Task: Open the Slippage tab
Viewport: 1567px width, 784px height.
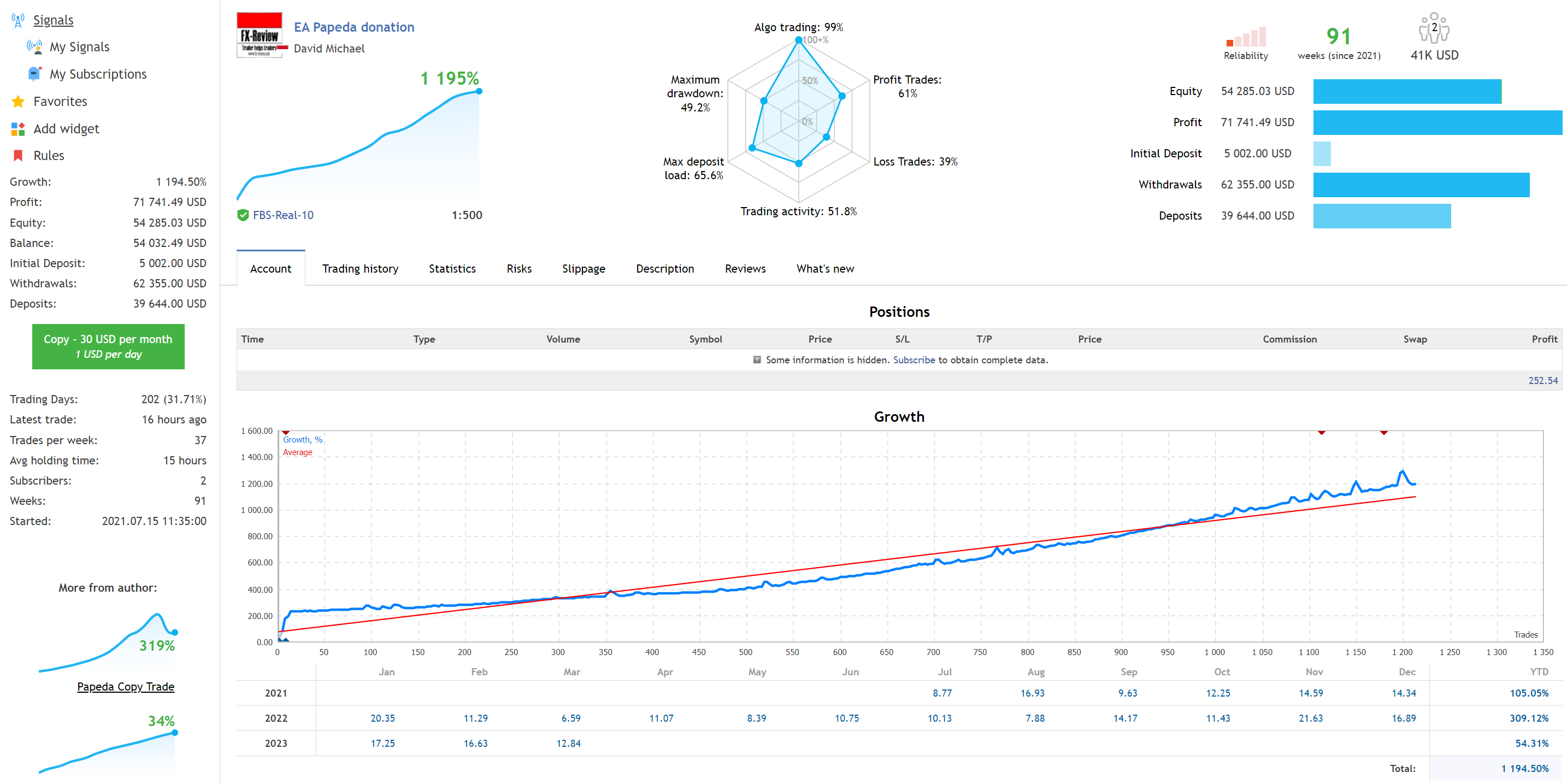Action: [x=584, y=269]
